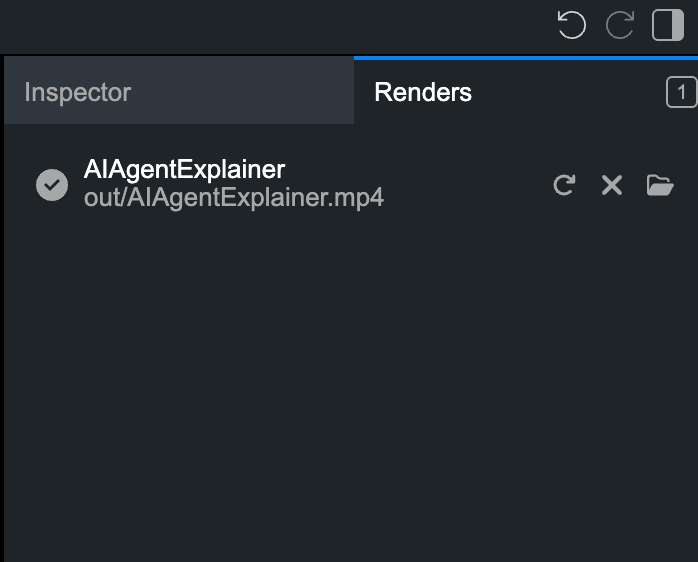Click the blank space right of Renders label
Viewport: 698px width, 562px height.
pyautogui.click(x=568, y=92)
